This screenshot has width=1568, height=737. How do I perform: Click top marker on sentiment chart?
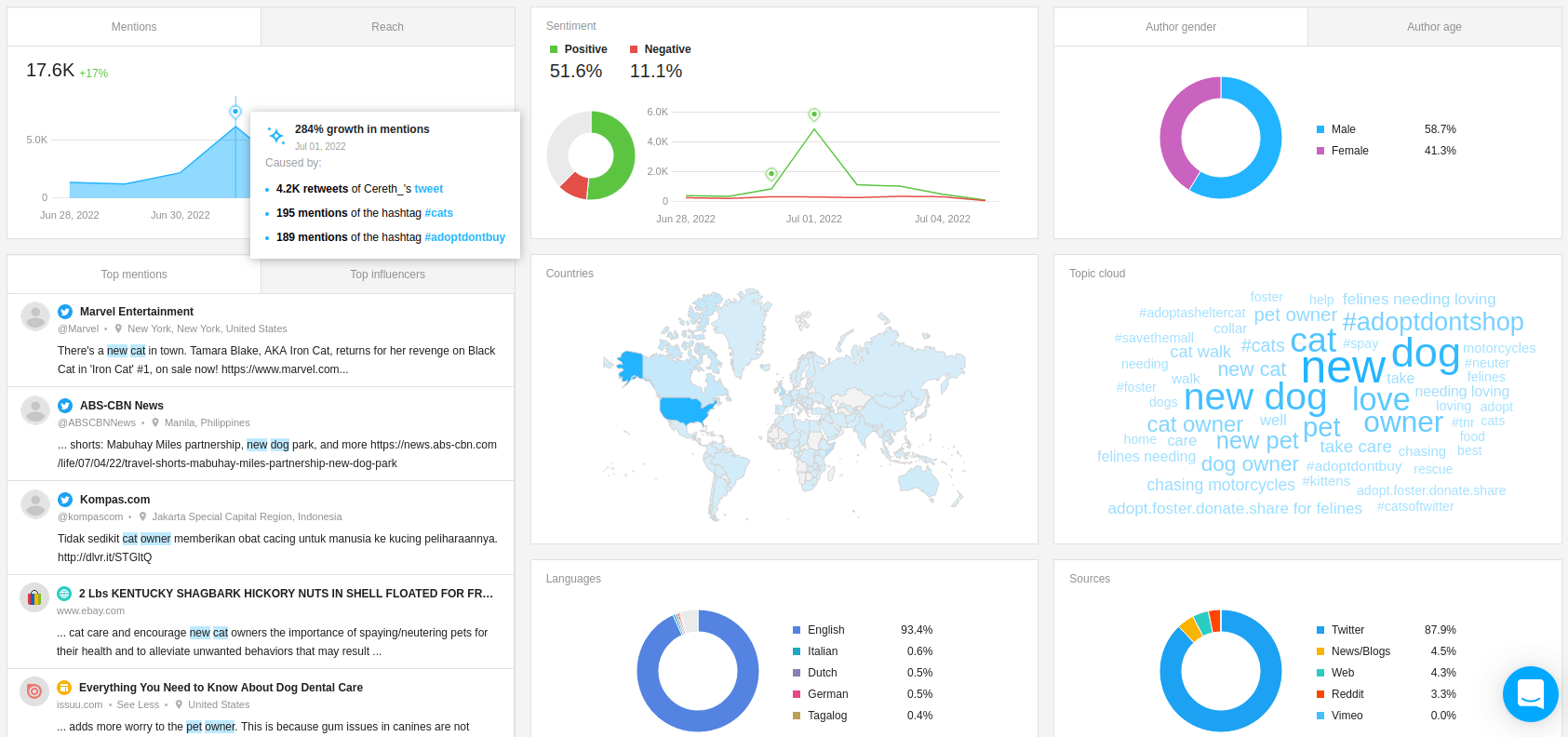[x=814, y=114]
